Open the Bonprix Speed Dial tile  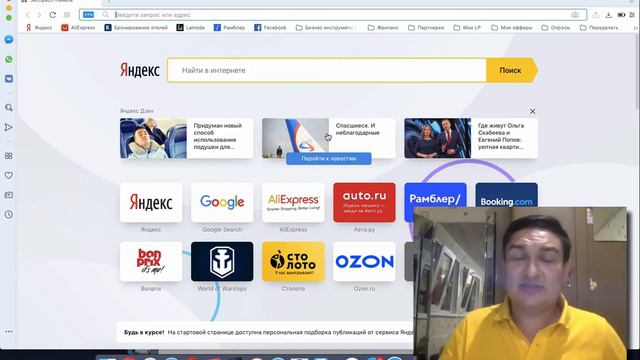pos(151,262)
